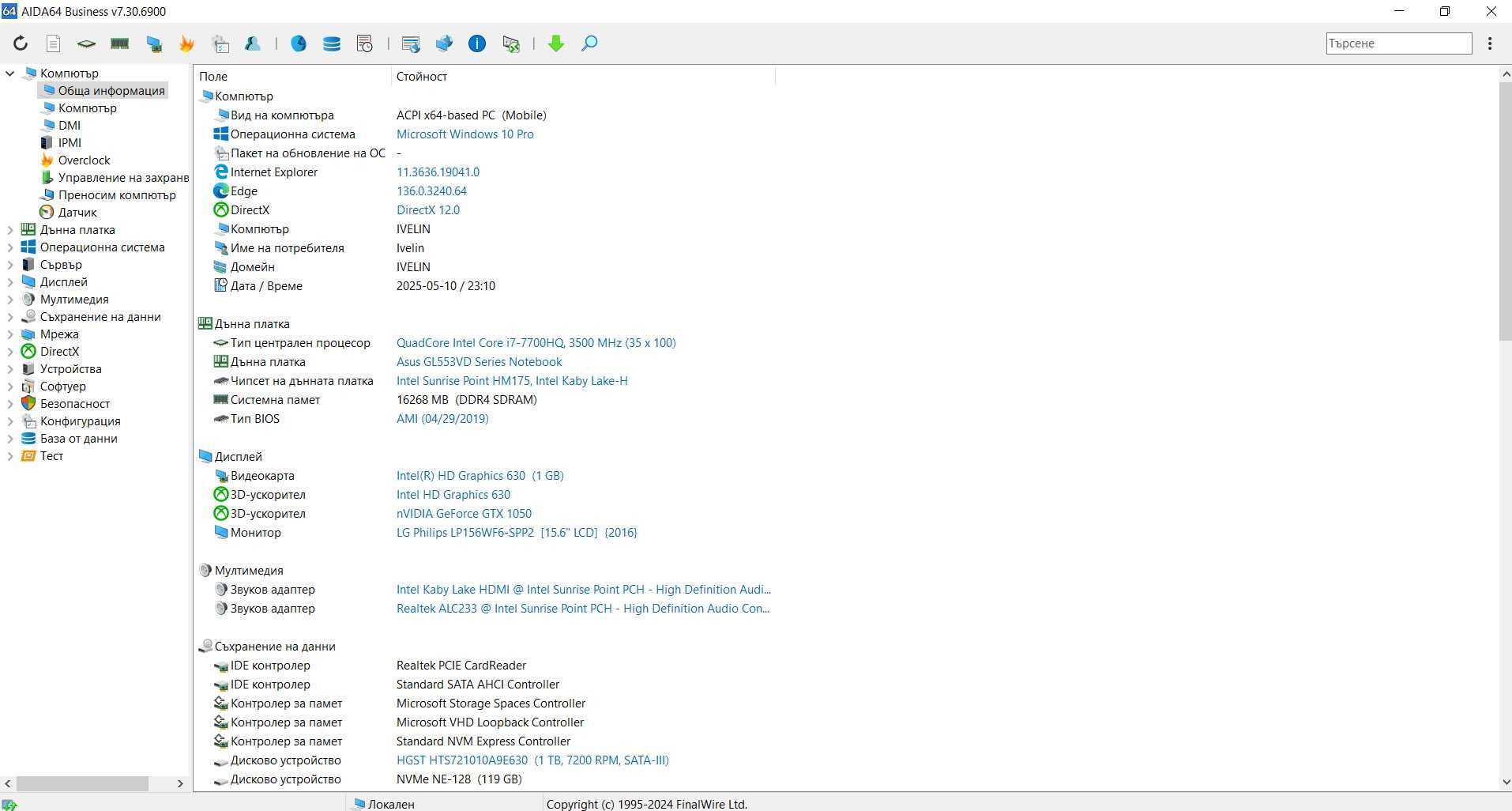Open the Asus GL553VD Series Notebook link

coord(480,362)
